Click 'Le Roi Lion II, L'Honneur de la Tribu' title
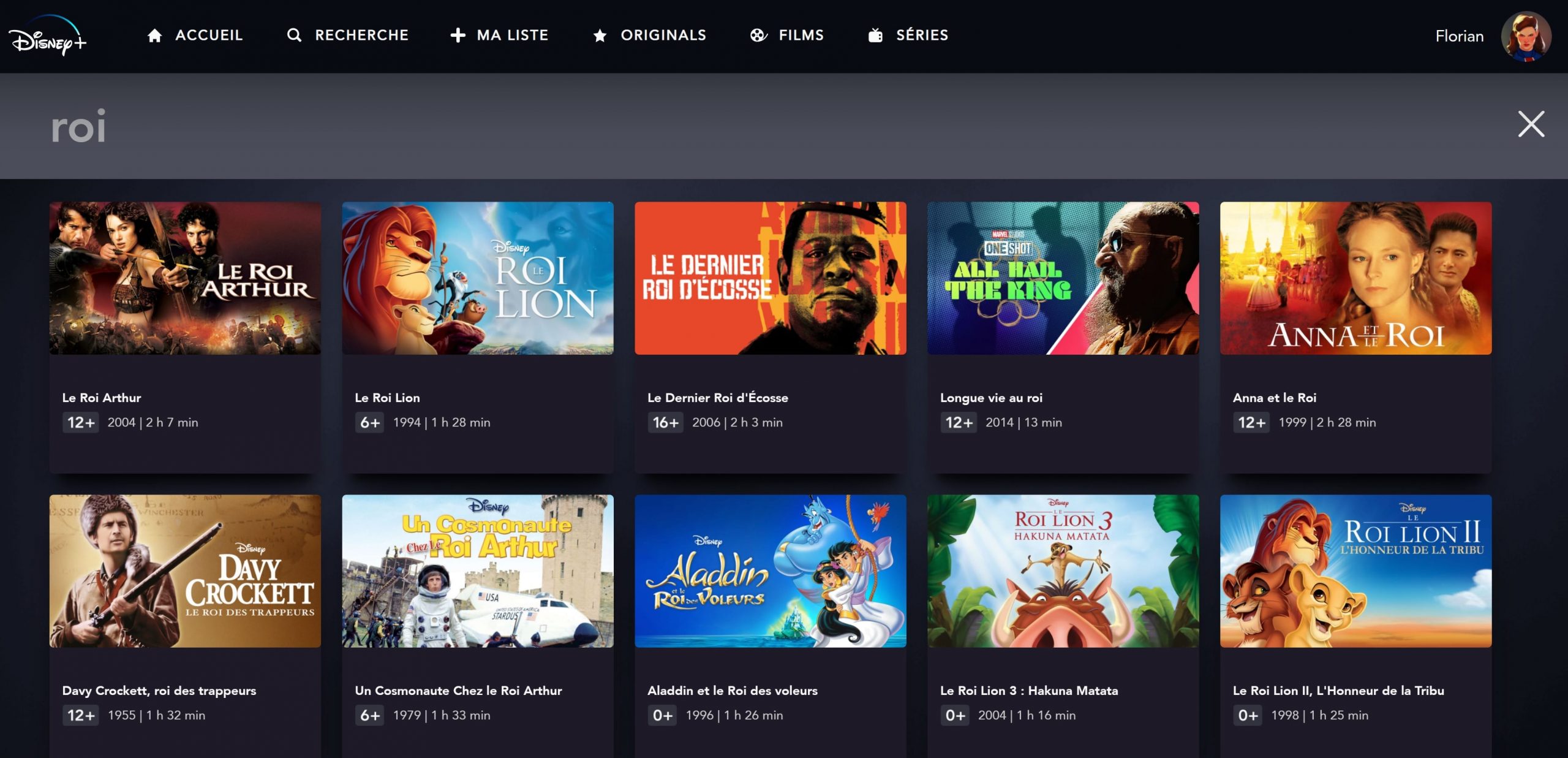 1338,691
